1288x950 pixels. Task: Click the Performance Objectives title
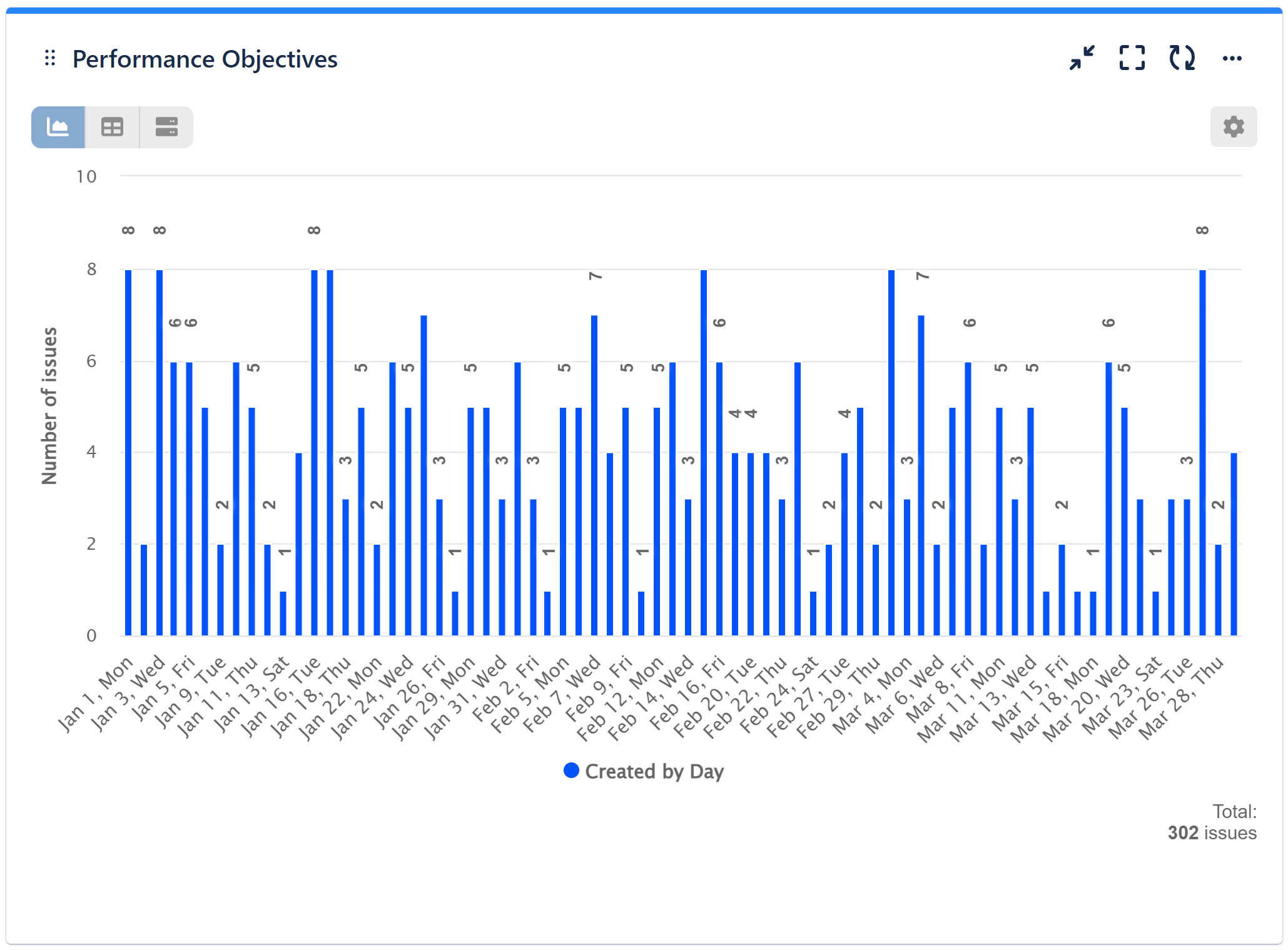205,58
